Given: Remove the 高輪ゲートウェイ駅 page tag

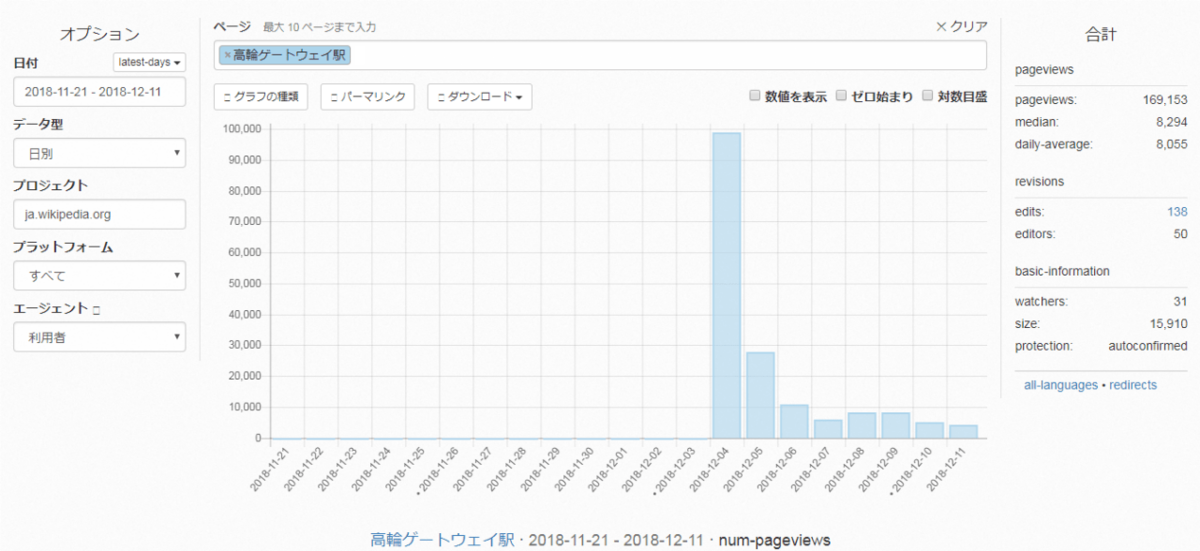Looking at the screenshot, I should [x=227, y=56].
